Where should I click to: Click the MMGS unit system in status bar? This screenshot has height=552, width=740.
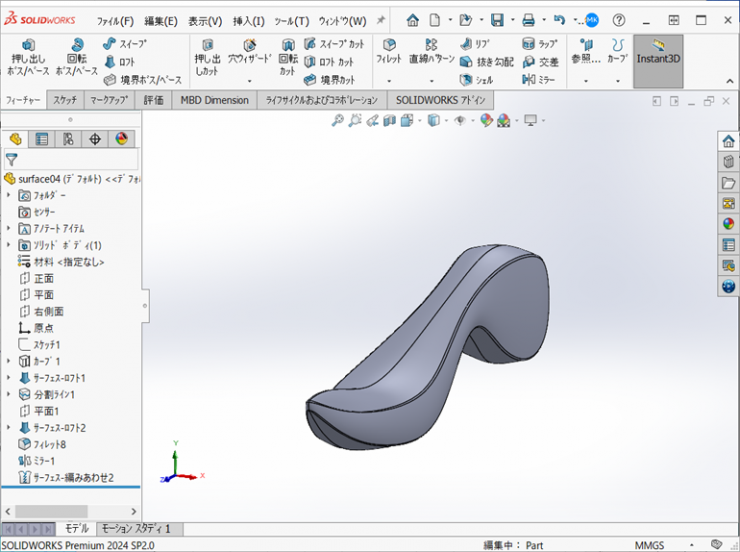648,545
